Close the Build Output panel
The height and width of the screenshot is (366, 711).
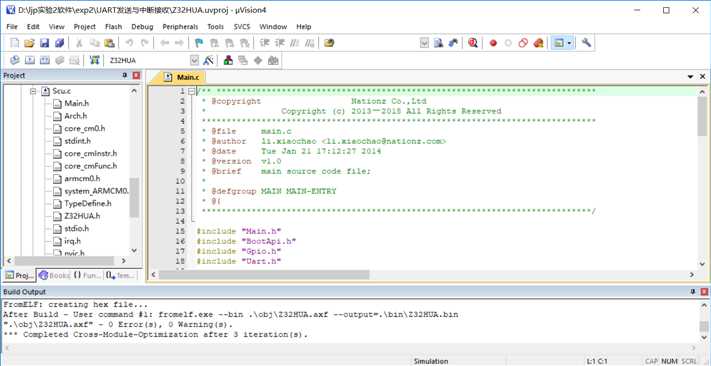(x=704, y=292)
